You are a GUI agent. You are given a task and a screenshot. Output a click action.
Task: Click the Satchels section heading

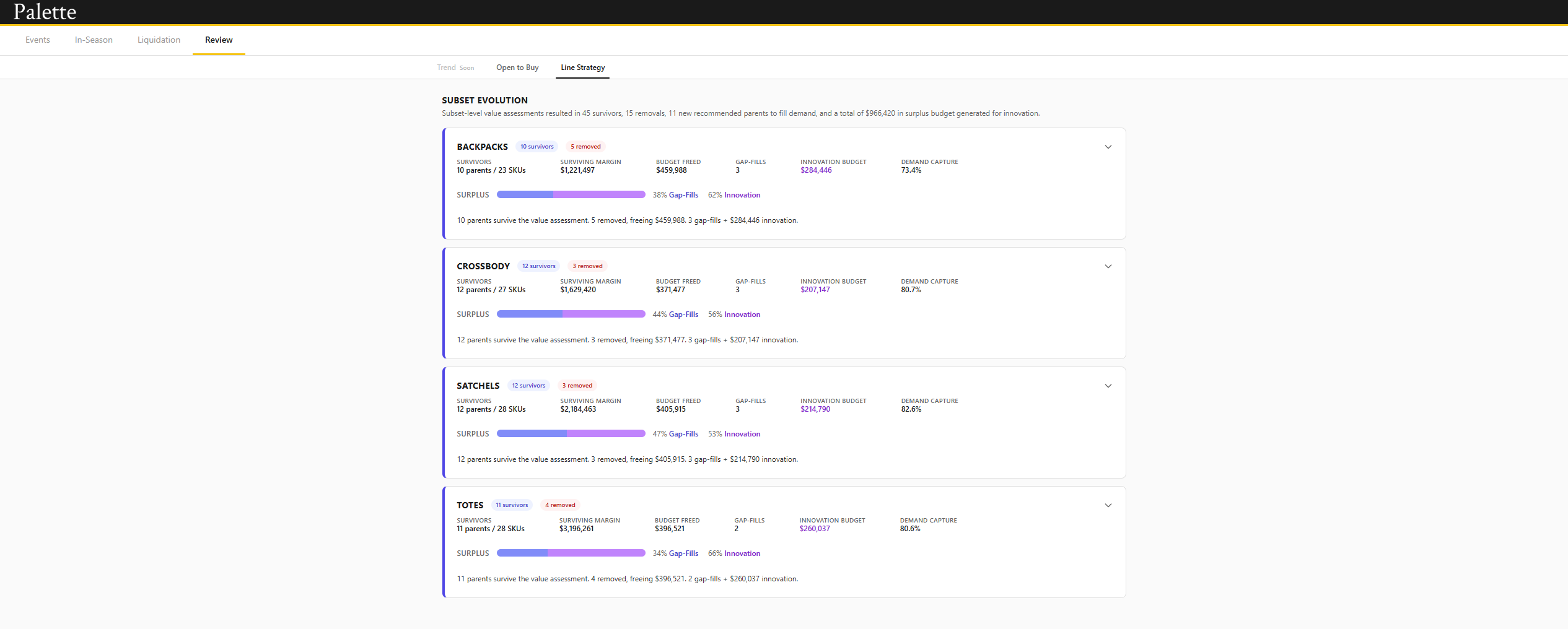click(x=478, y=385)
